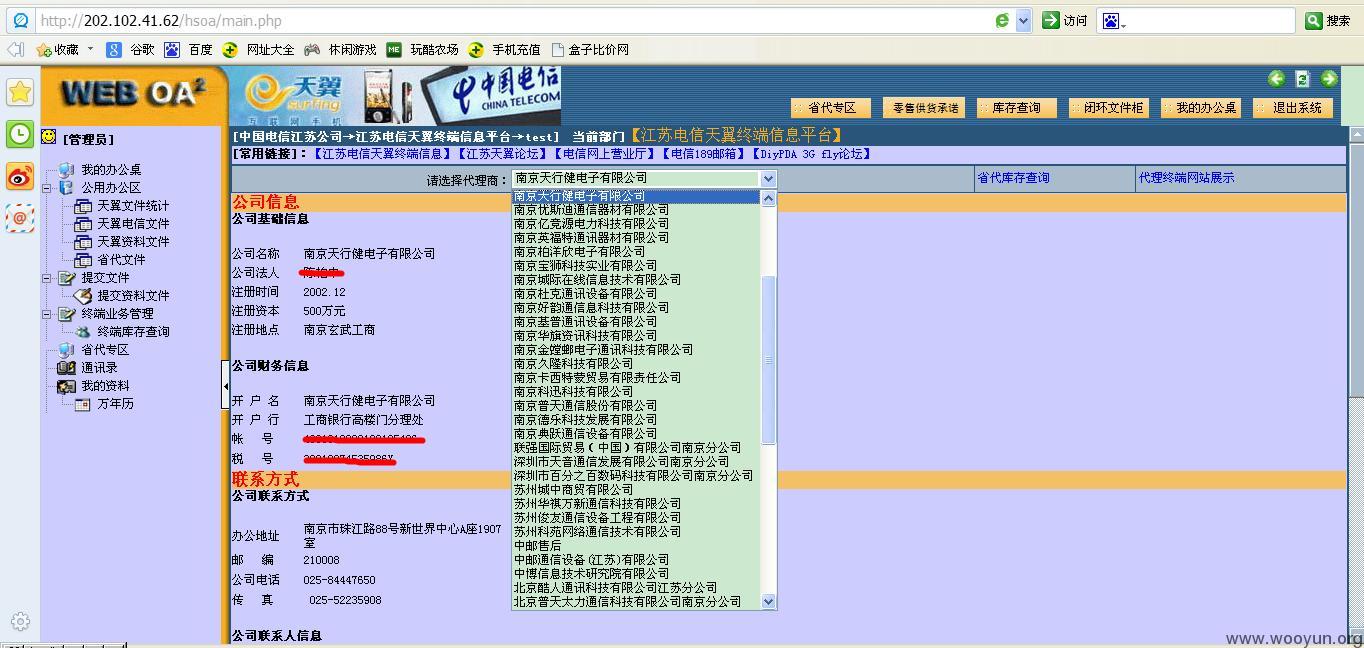Open 提交资料文件 in the tree

click(x=133, y=296)
